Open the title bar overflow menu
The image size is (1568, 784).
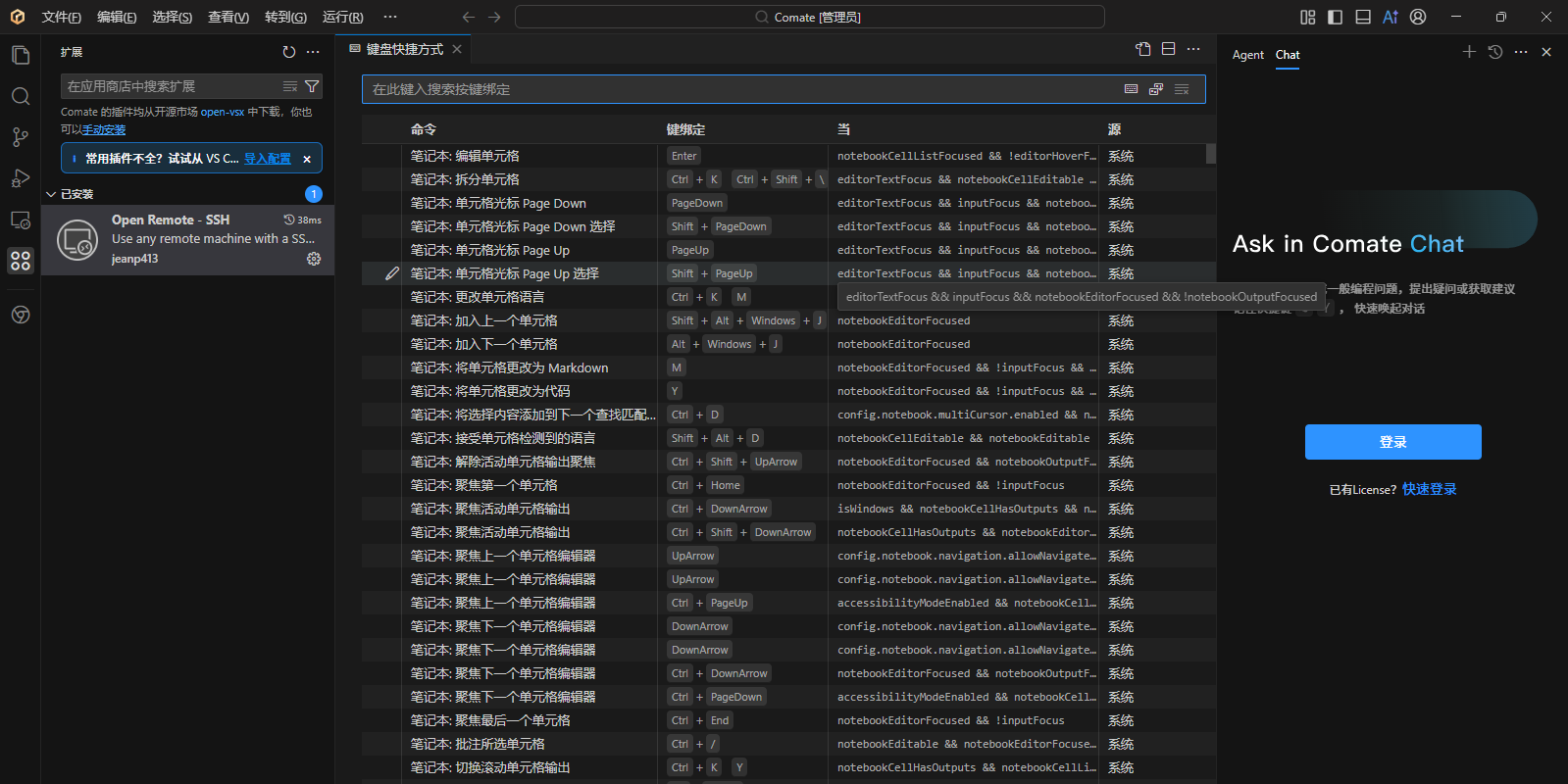[x=390, y=17]
